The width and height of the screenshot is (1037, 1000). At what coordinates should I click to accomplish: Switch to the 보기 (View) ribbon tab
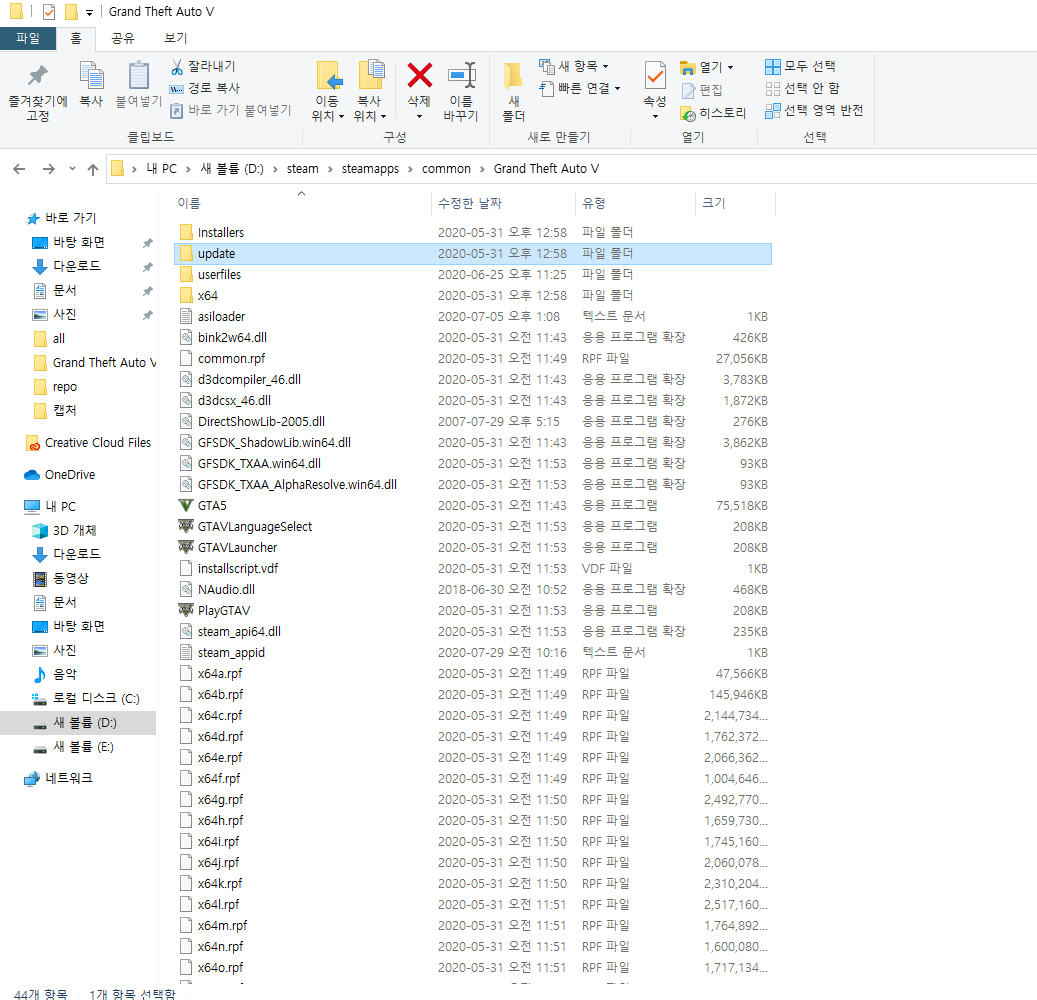[x=175, y=38]
